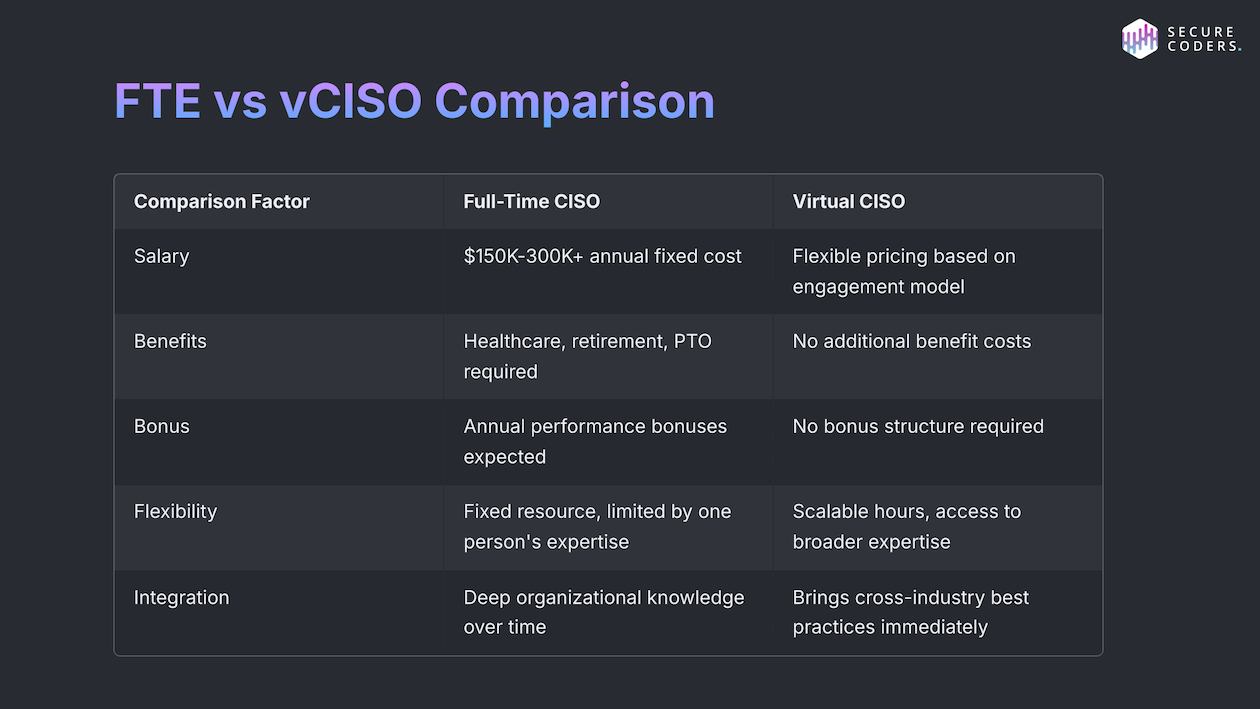Viewport: 1260px width, 709px height.
Task: Click the Comparison Factor column header
Action: pyautogui.click(x=222, y=201)
